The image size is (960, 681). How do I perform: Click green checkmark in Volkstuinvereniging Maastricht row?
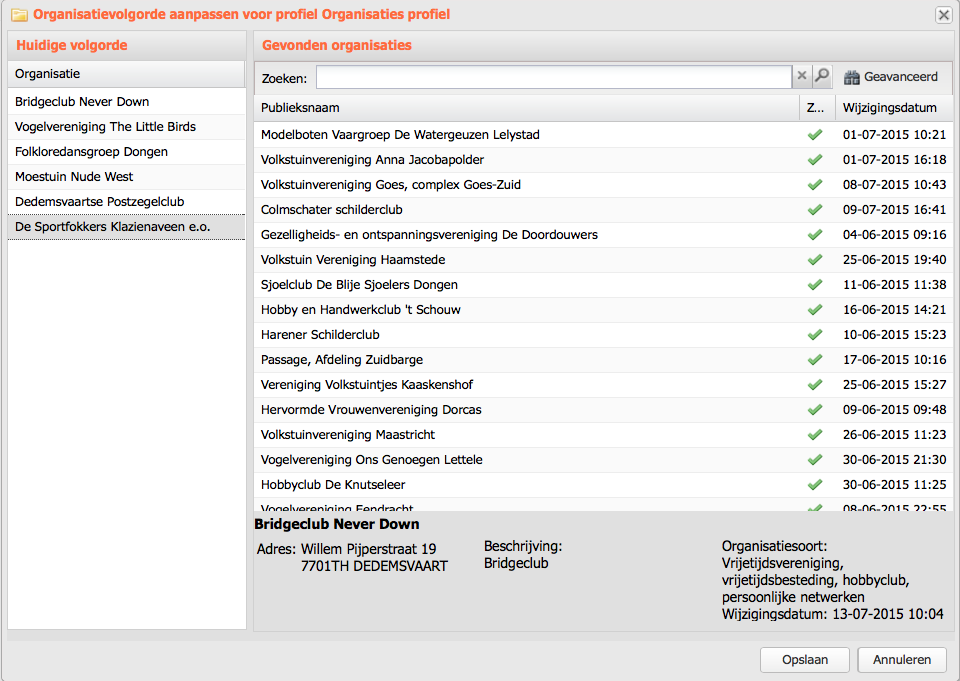(815, 435)
